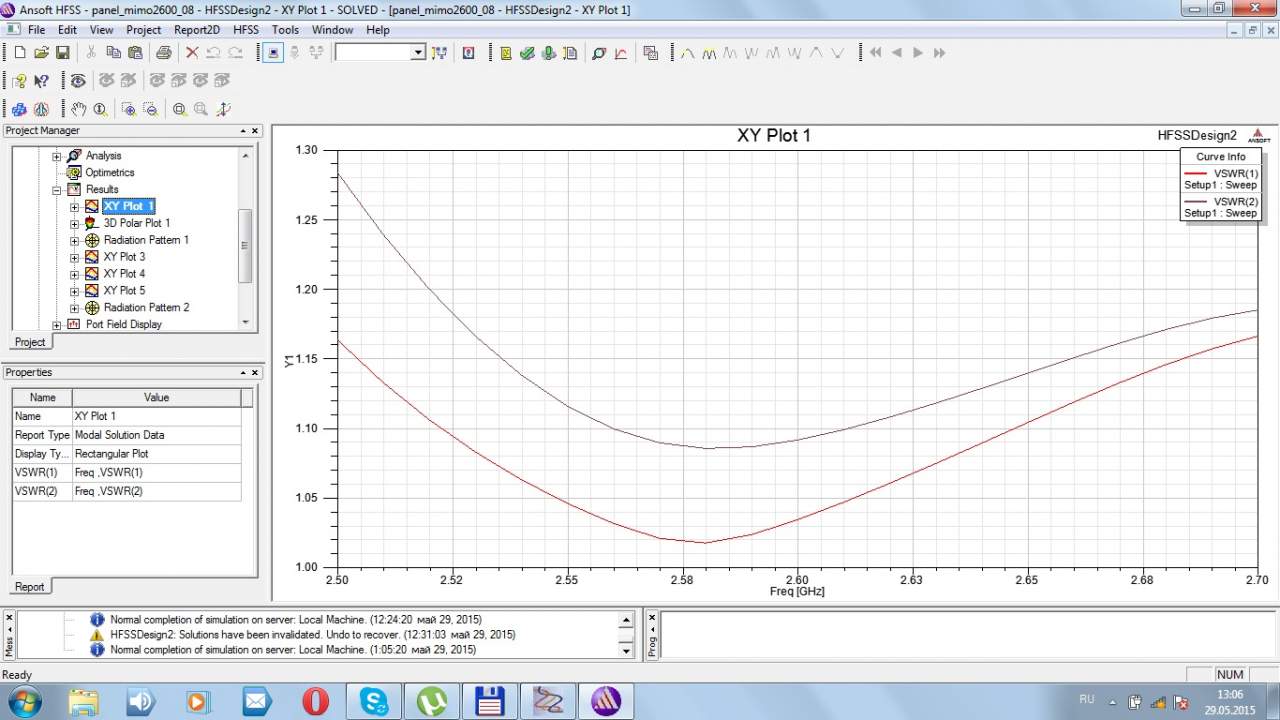Click the Validate green checkmark icon
Viewport: 1280px width, 720px height.
528,53
